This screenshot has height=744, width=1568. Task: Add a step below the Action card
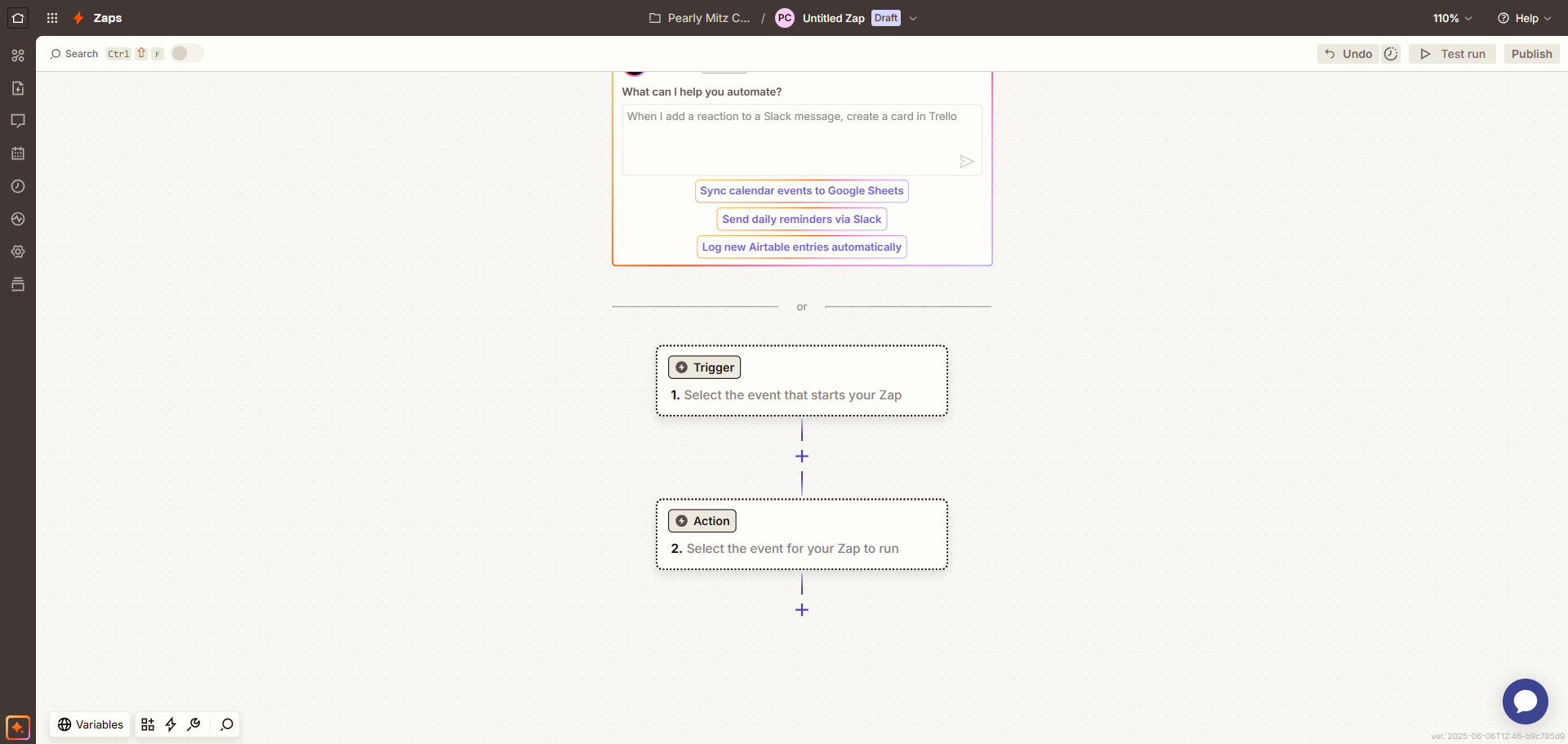(x=802, y=610)
